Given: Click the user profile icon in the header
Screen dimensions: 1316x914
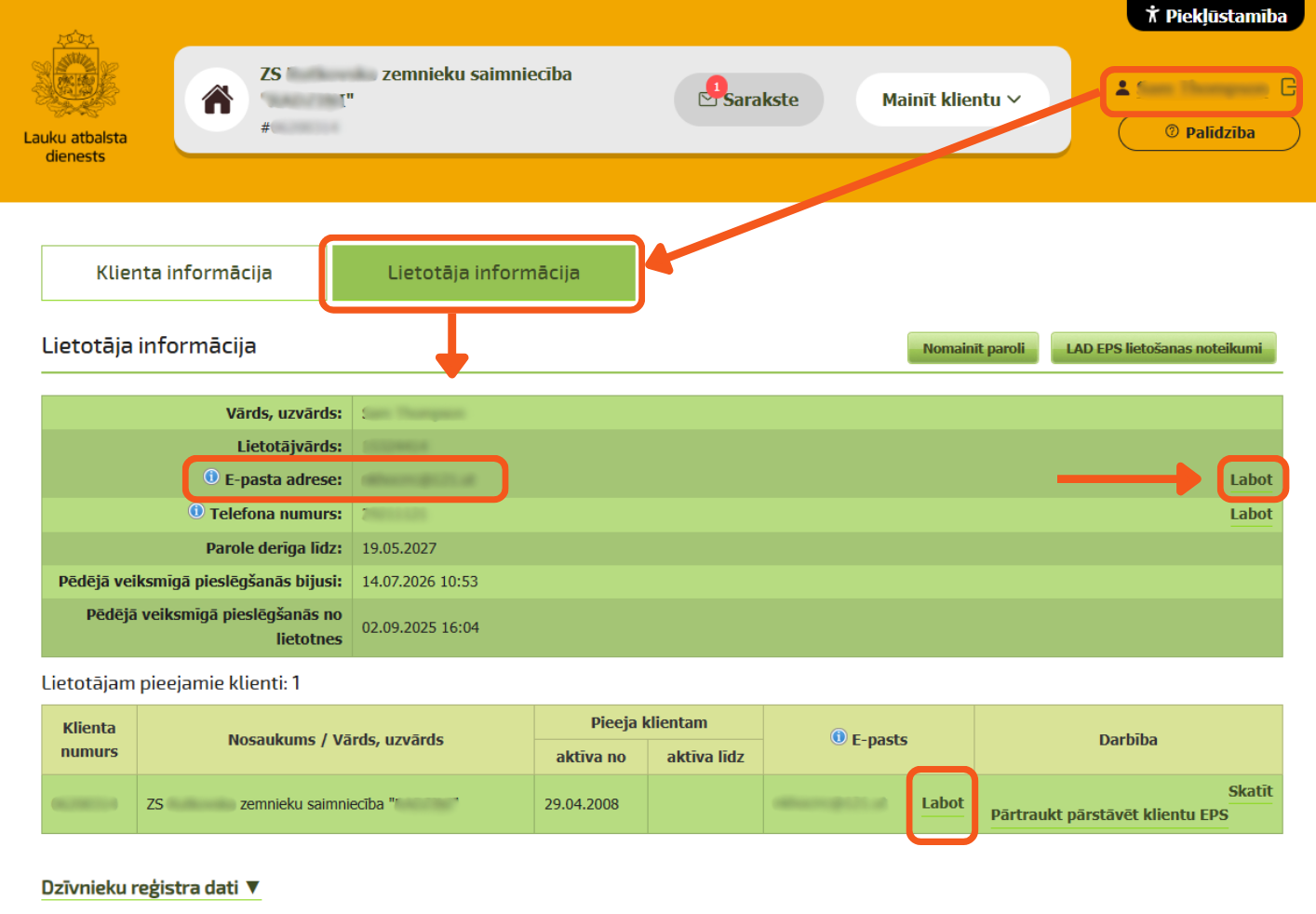Looking at the screenshot, I should click(1122, 87).
